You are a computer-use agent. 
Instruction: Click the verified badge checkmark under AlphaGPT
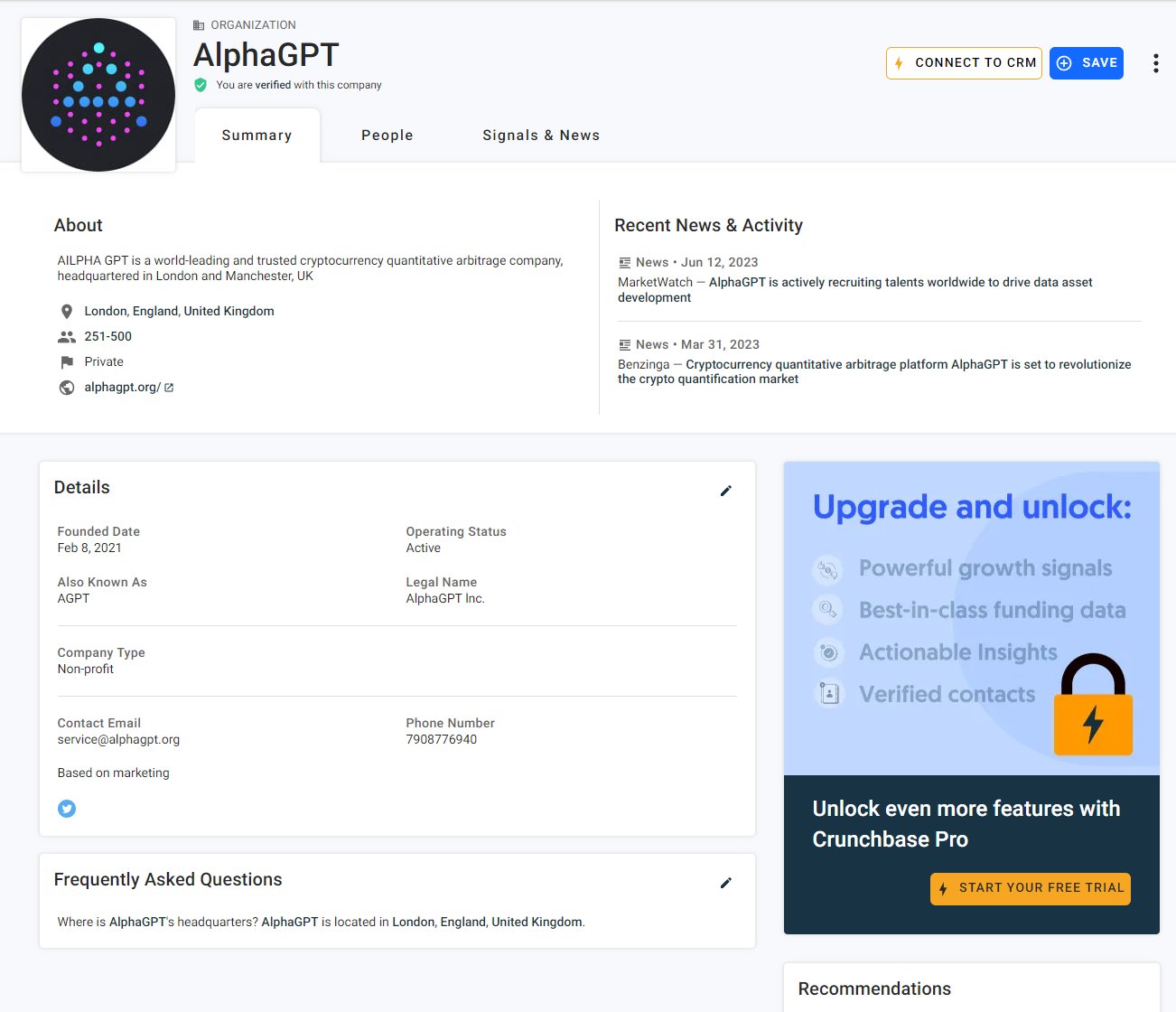[200, 85]
